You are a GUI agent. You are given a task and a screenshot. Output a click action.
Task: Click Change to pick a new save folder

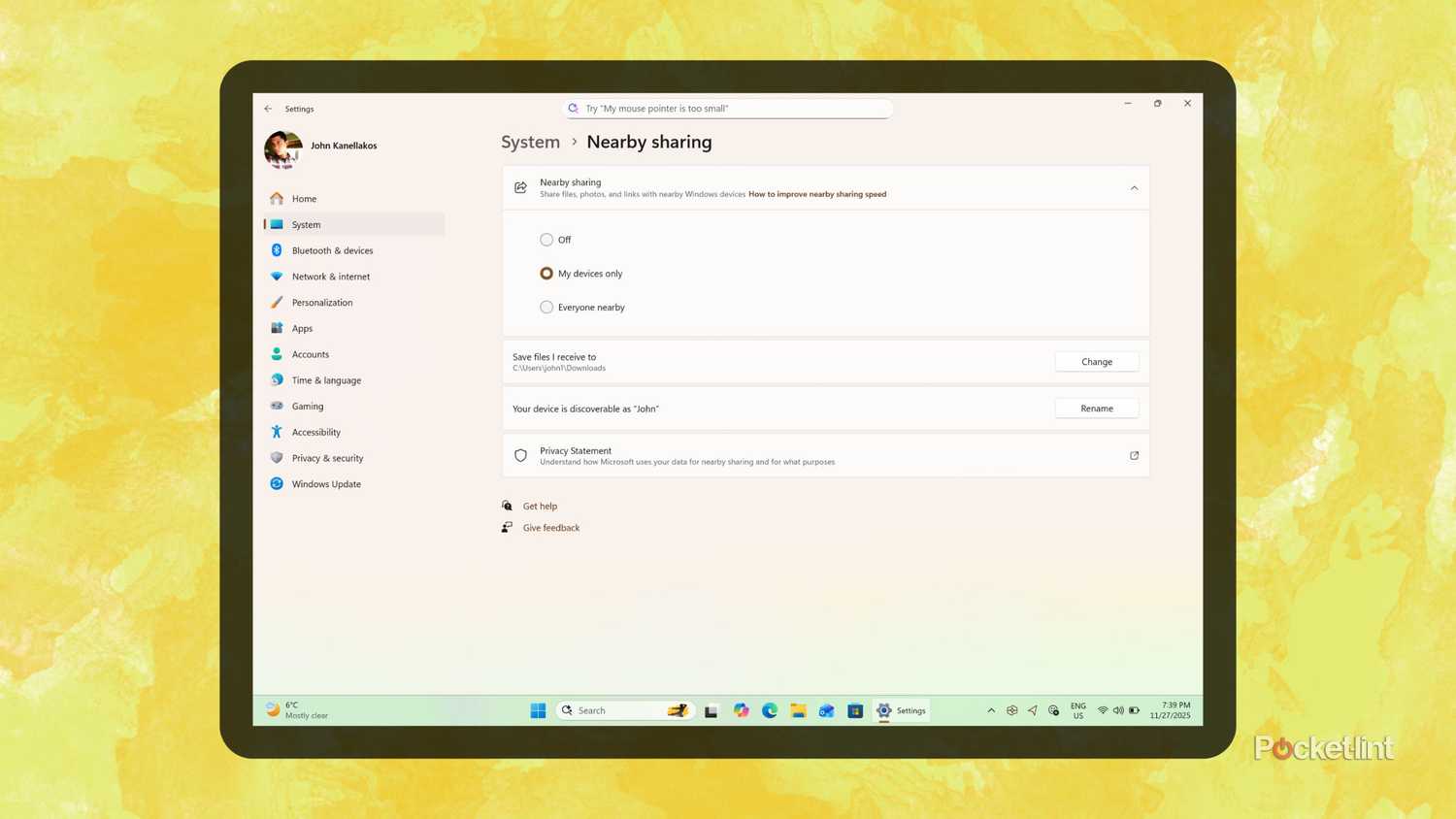tap(1096, 361)
